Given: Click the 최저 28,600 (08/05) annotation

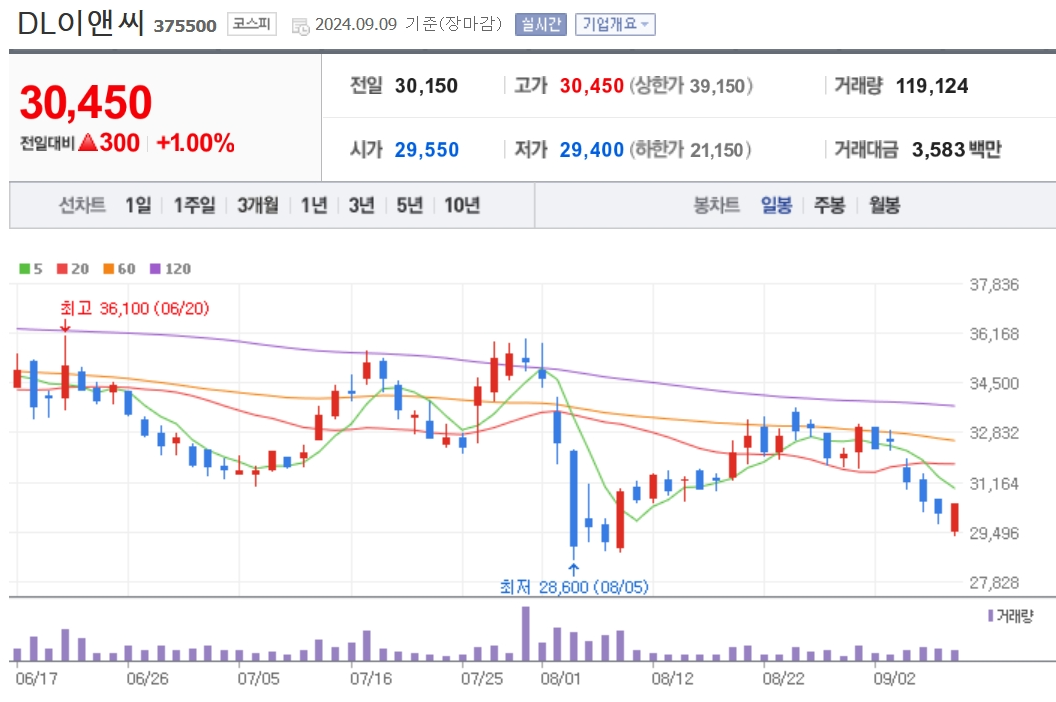Looking at the screenshot, I should (574, 587).
